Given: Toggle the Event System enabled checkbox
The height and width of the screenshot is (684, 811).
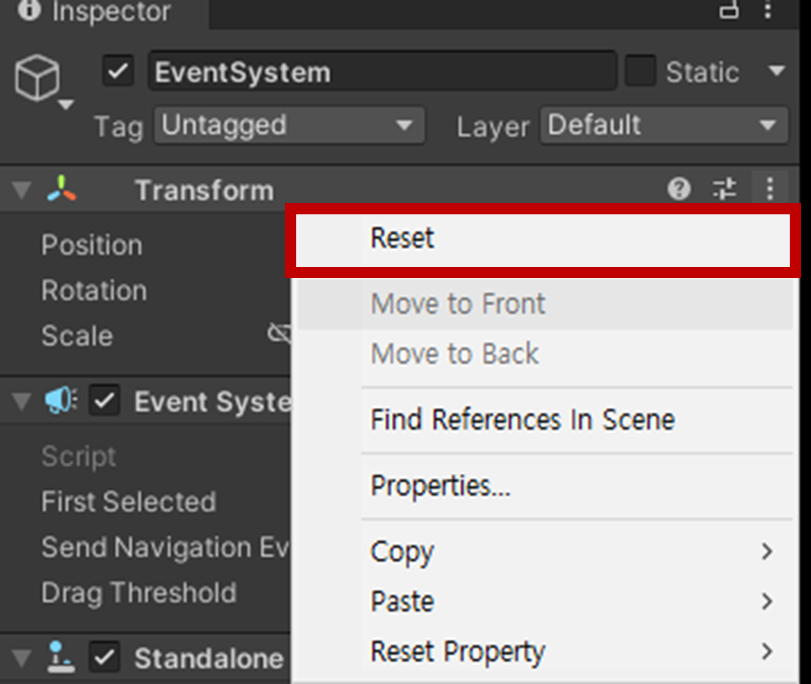Looking at the screenshot, I should [x=104, y=400].
